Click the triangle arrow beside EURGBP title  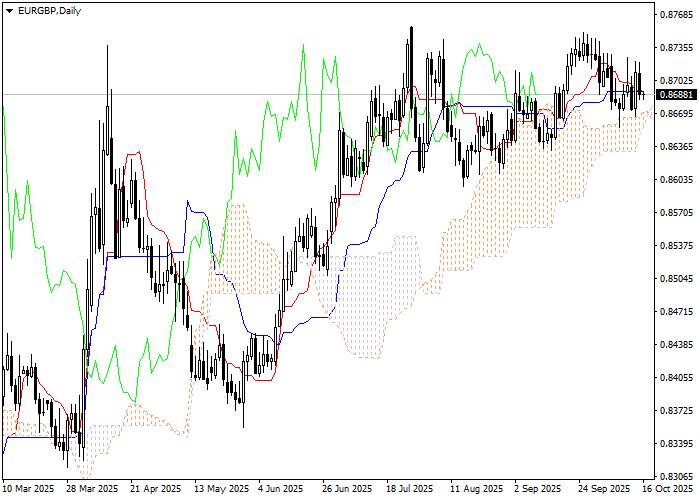[x=9, y=10]
